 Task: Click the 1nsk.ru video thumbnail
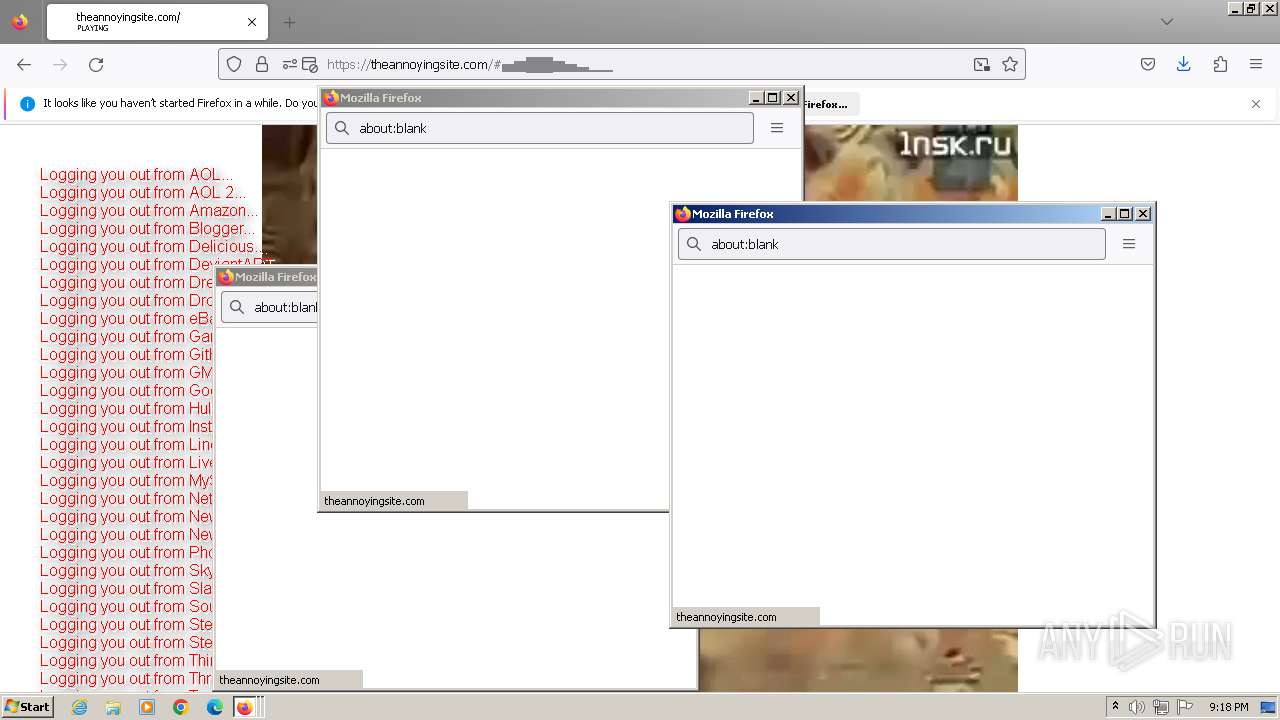(x=911, y=163)
